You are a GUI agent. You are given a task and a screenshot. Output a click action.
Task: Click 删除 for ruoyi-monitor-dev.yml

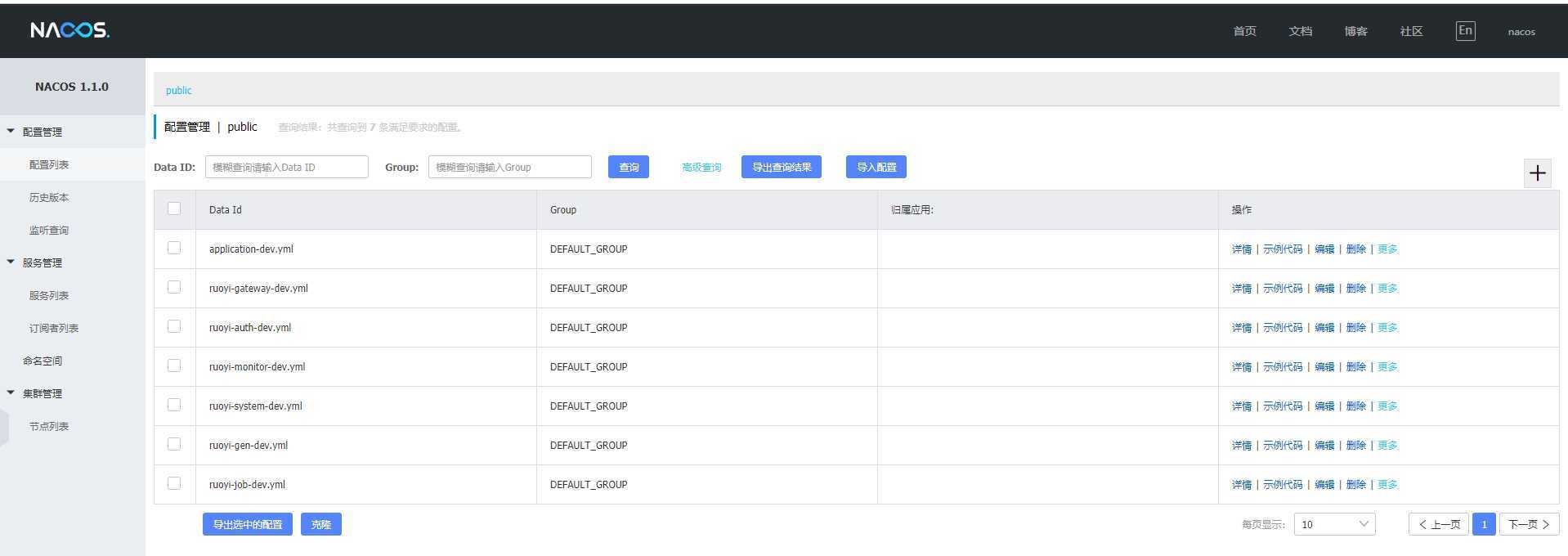1355,367
